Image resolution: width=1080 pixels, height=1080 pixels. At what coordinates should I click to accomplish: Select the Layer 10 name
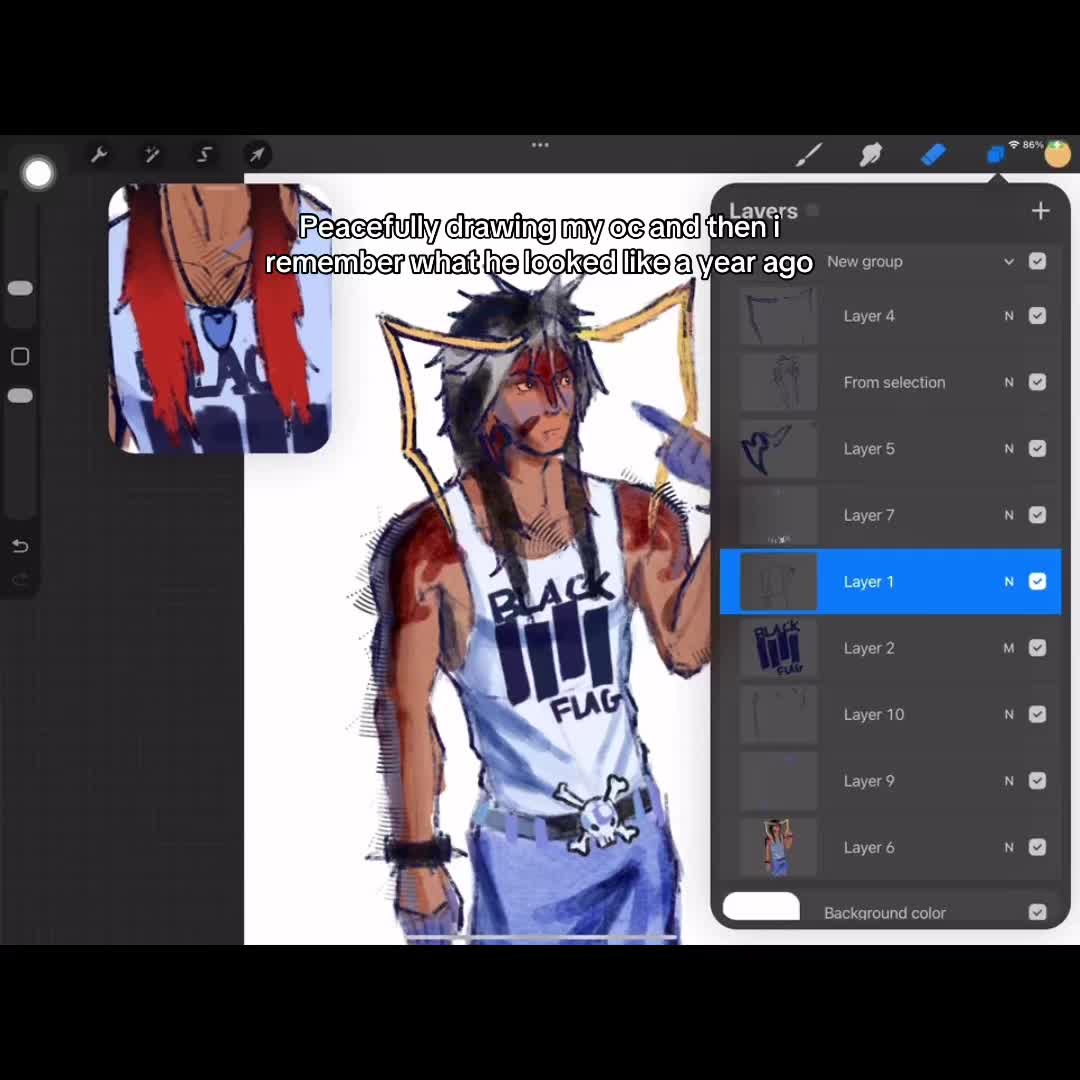873,715
